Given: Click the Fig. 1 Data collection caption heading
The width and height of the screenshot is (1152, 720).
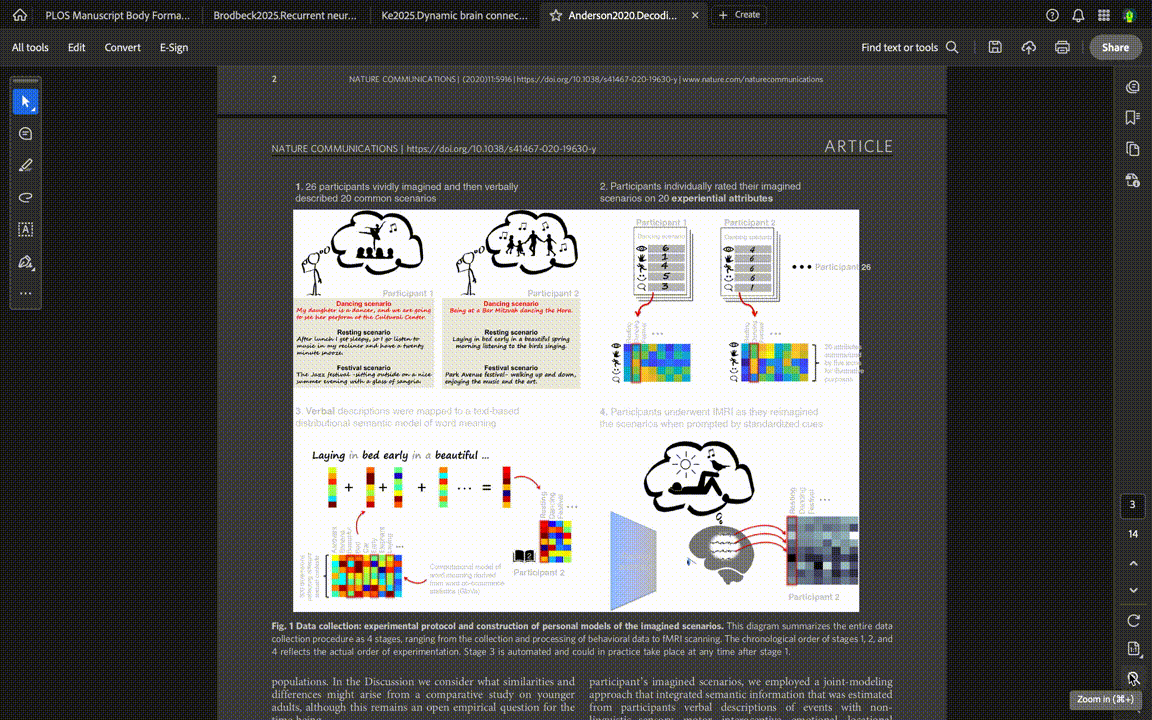Looking at the screenshot, I should pos(497,626).
